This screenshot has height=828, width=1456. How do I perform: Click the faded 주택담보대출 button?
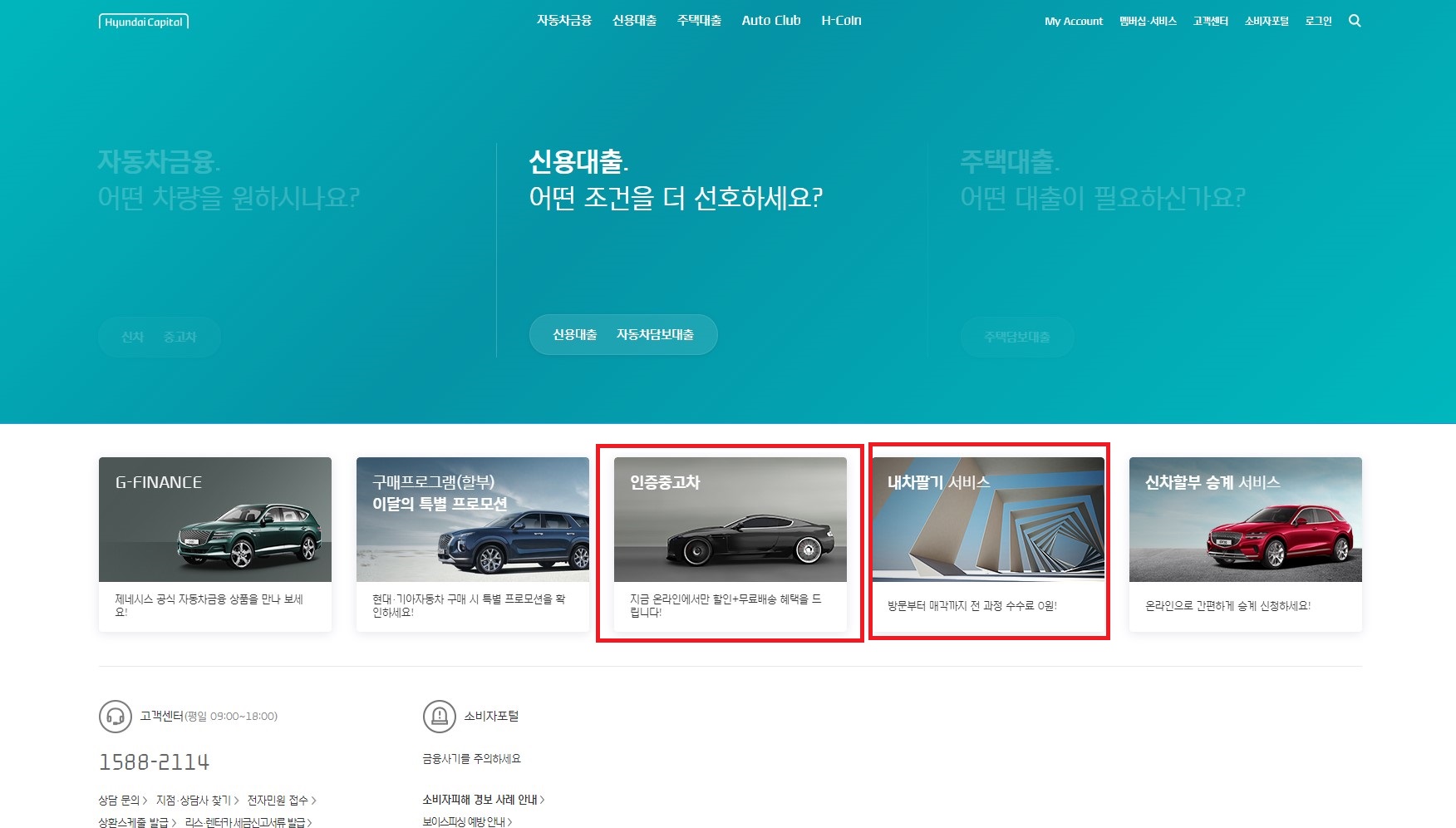click(x=1017, y=337)
